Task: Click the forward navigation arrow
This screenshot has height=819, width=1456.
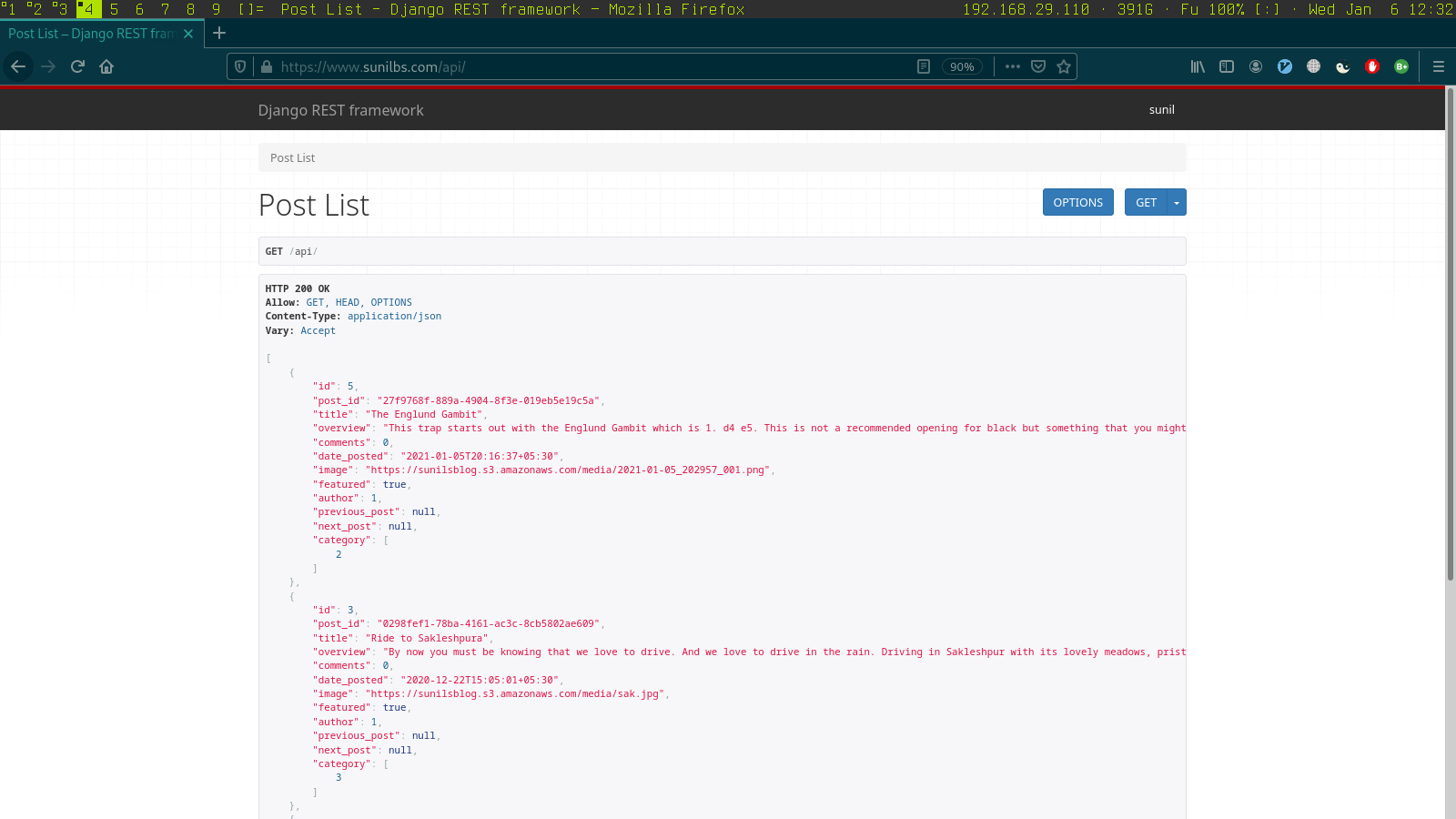Action: 48,66
